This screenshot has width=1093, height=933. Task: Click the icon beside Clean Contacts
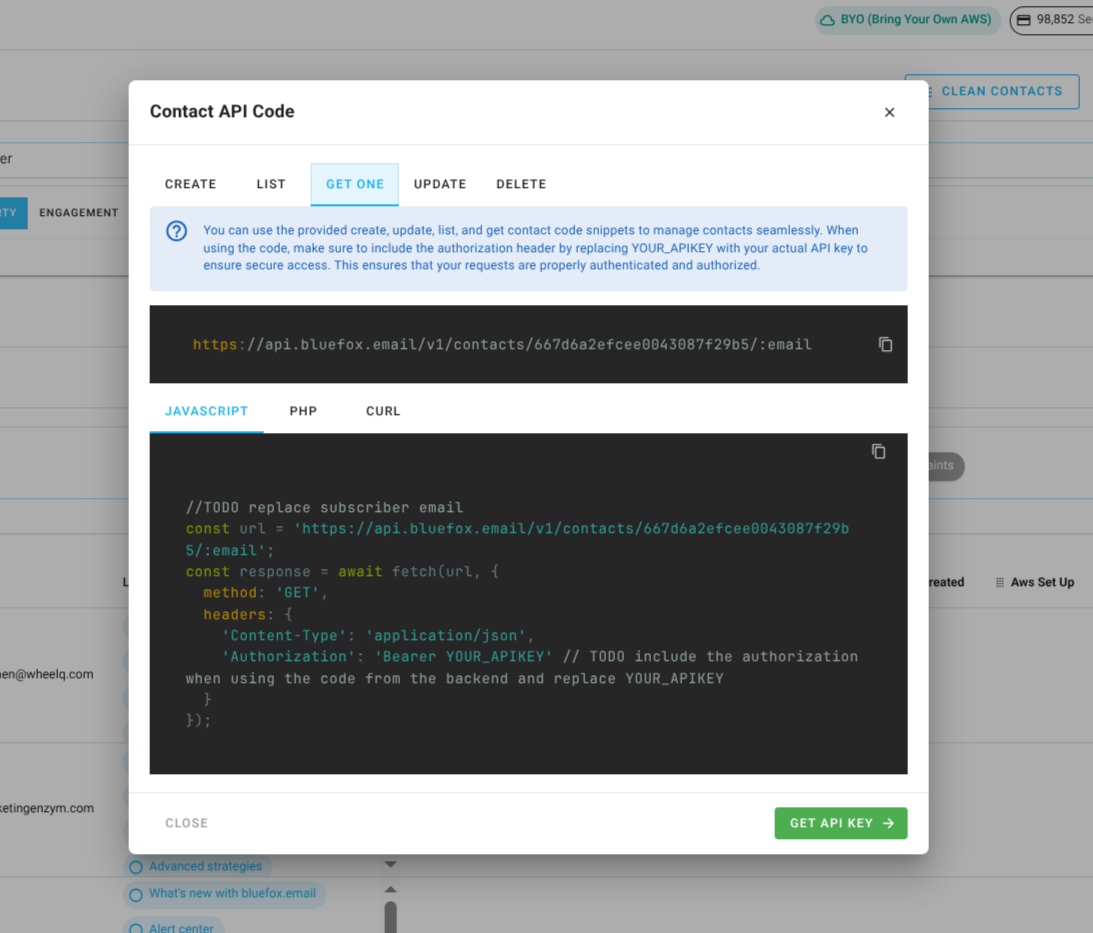click(929, 91)
